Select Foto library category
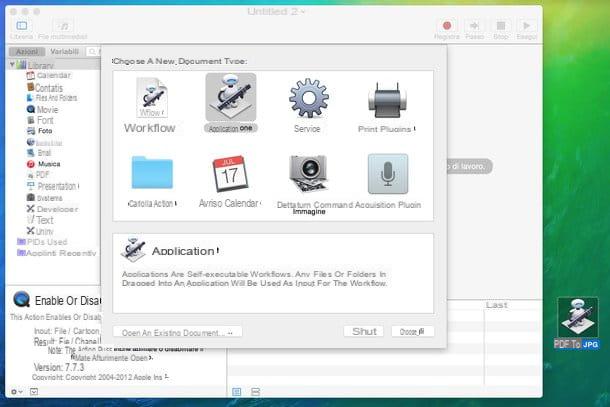Image resolution: width=610 pixels, height=407 pixels. [39, 131]
